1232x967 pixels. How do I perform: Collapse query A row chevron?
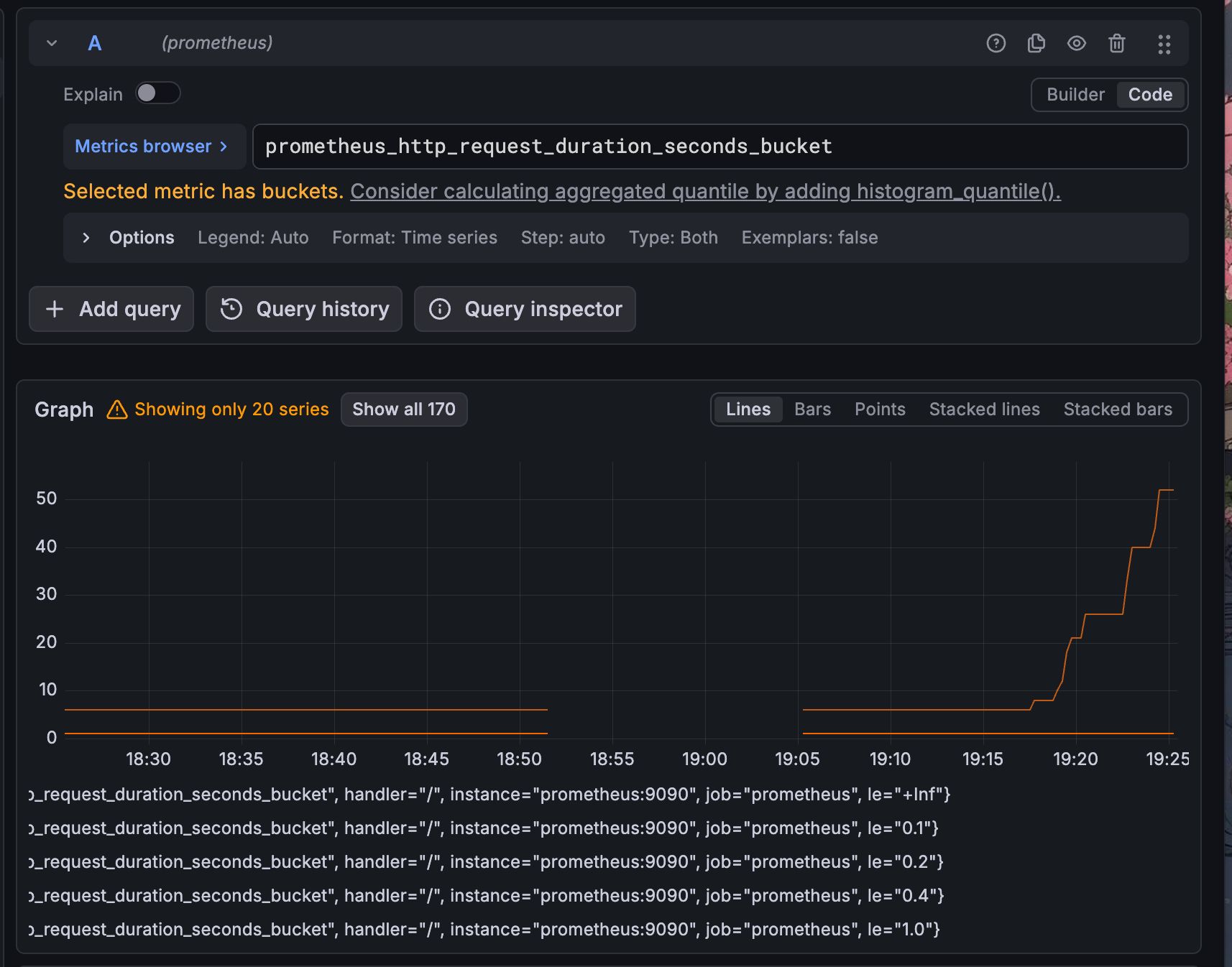(x=52, y=43)
